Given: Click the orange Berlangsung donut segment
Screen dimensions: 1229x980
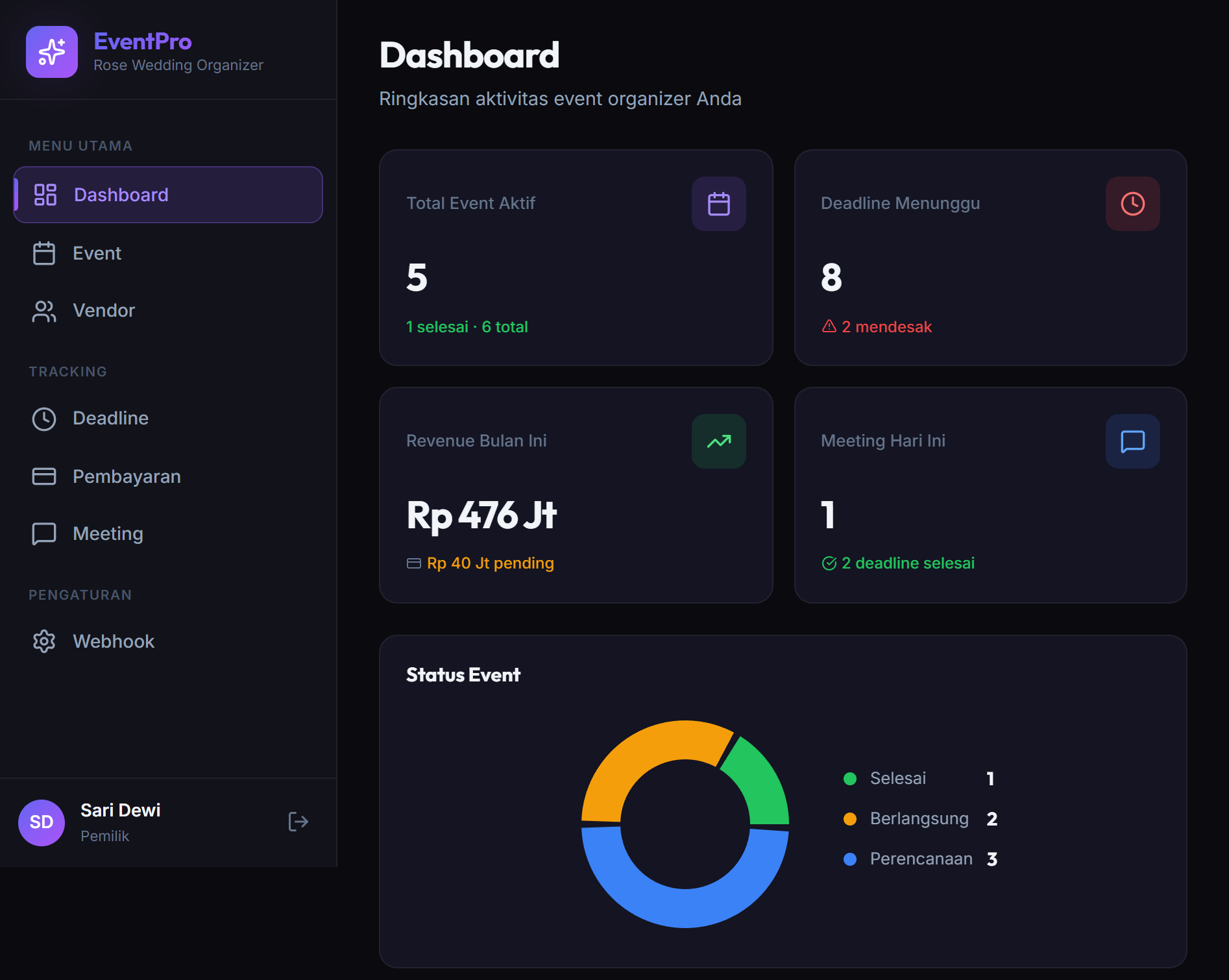Looking at the screenshot, I should [x=642, y=753].
